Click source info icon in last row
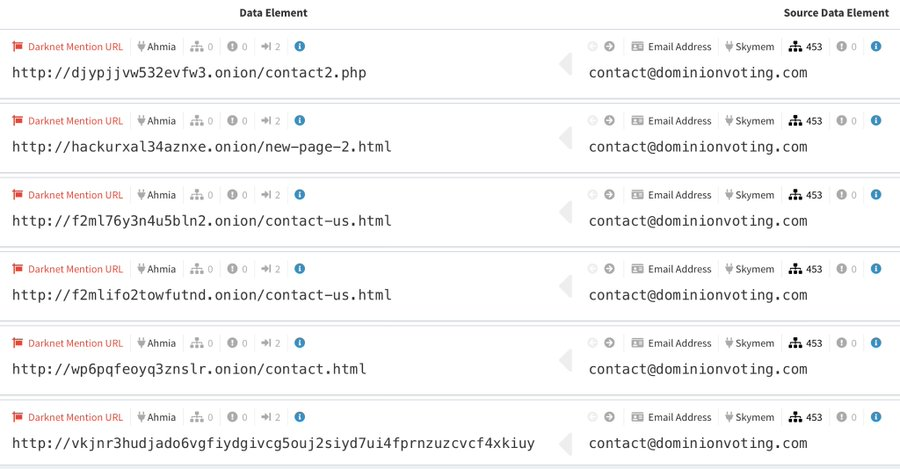Image resolution: width=900 pixels, height=469 pixels. click(x=876, y=417)
